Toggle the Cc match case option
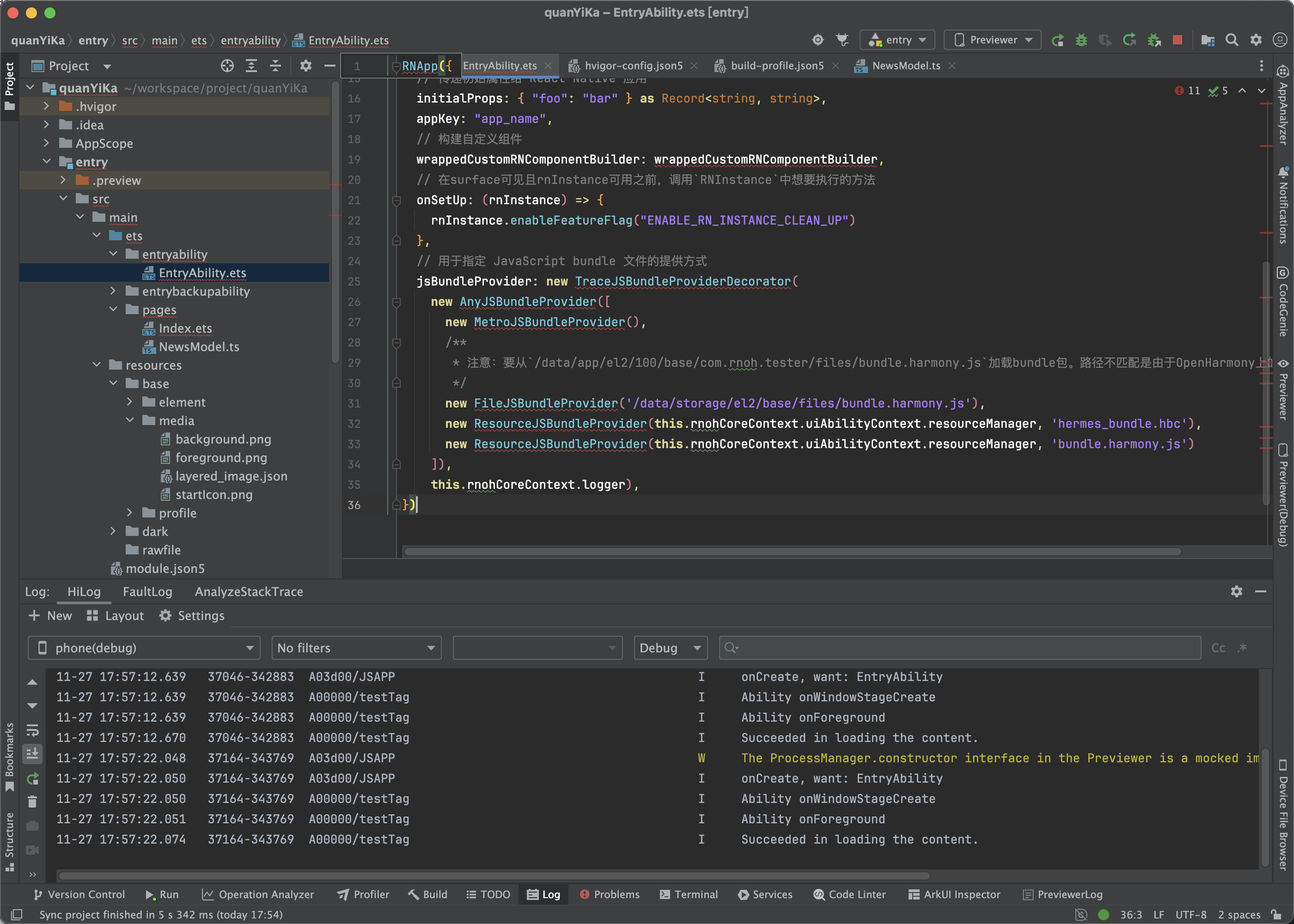The image size is (1294, 924). (1218, 647)
